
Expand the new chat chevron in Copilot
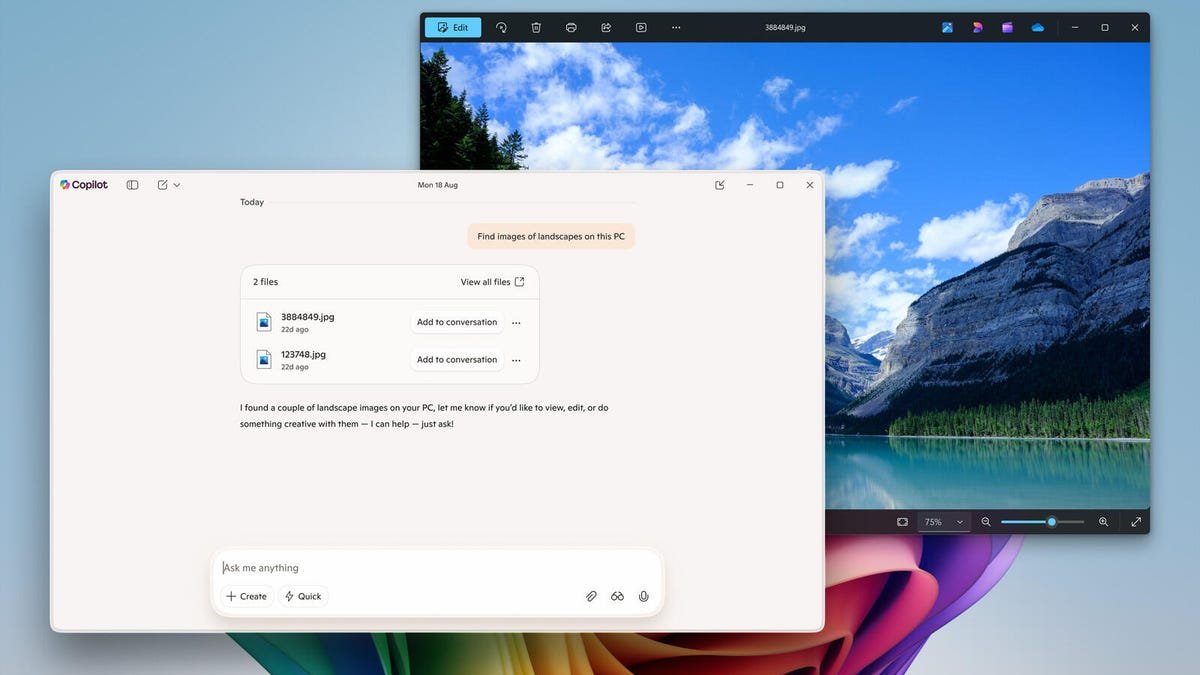click(176, 184)
